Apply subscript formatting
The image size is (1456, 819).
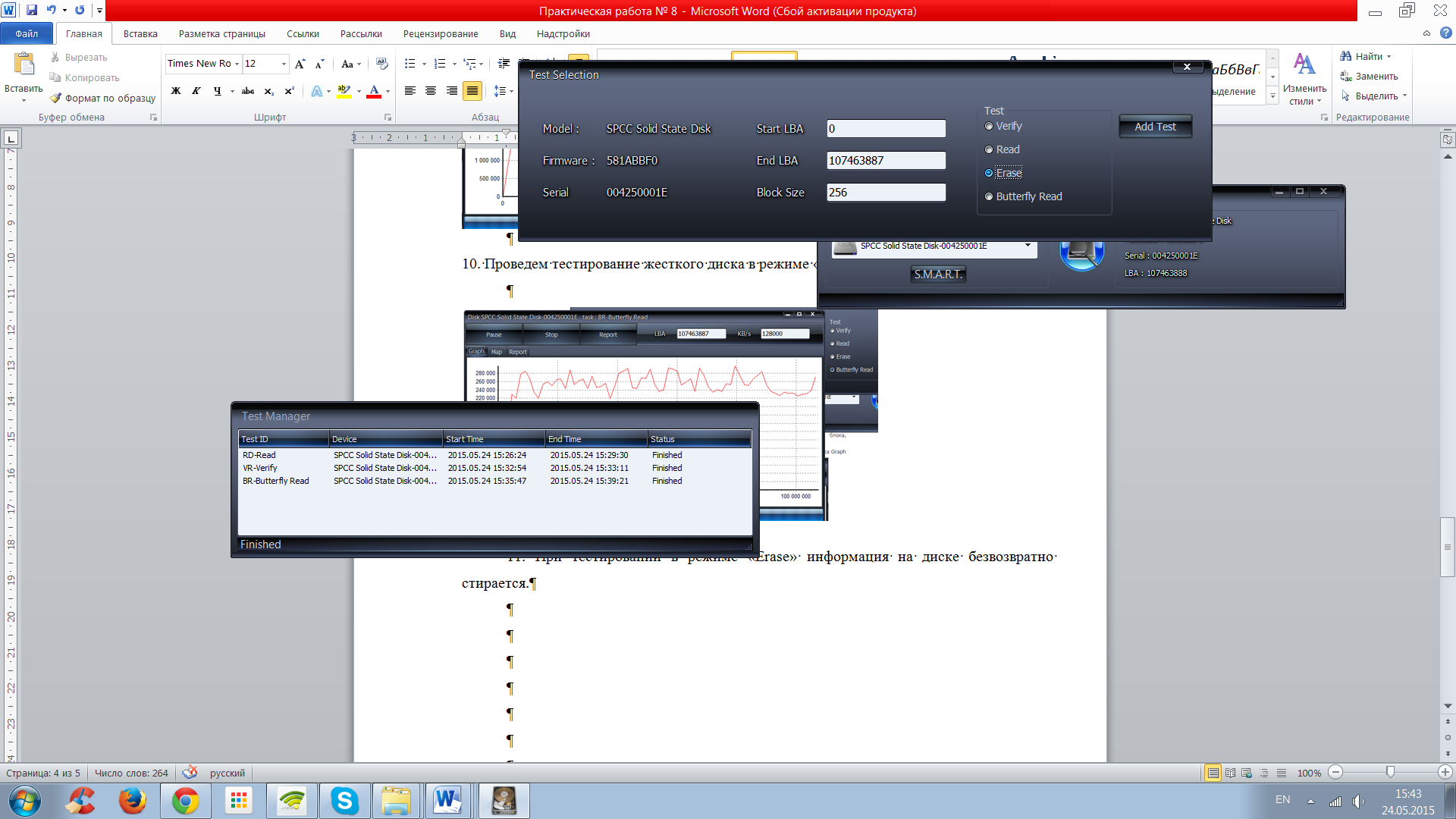coord(268,91)
